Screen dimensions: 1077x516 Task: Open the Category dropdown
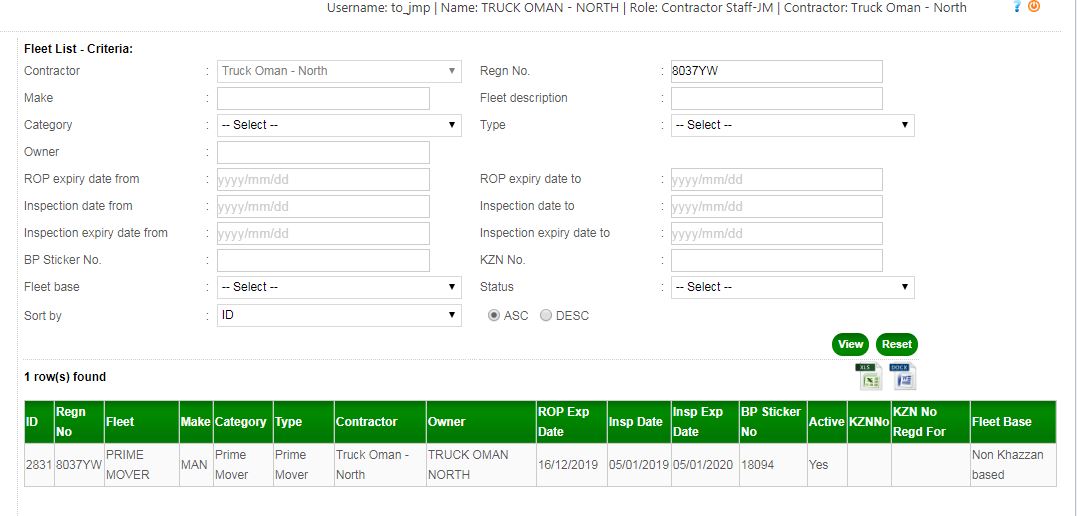(339, 125)
